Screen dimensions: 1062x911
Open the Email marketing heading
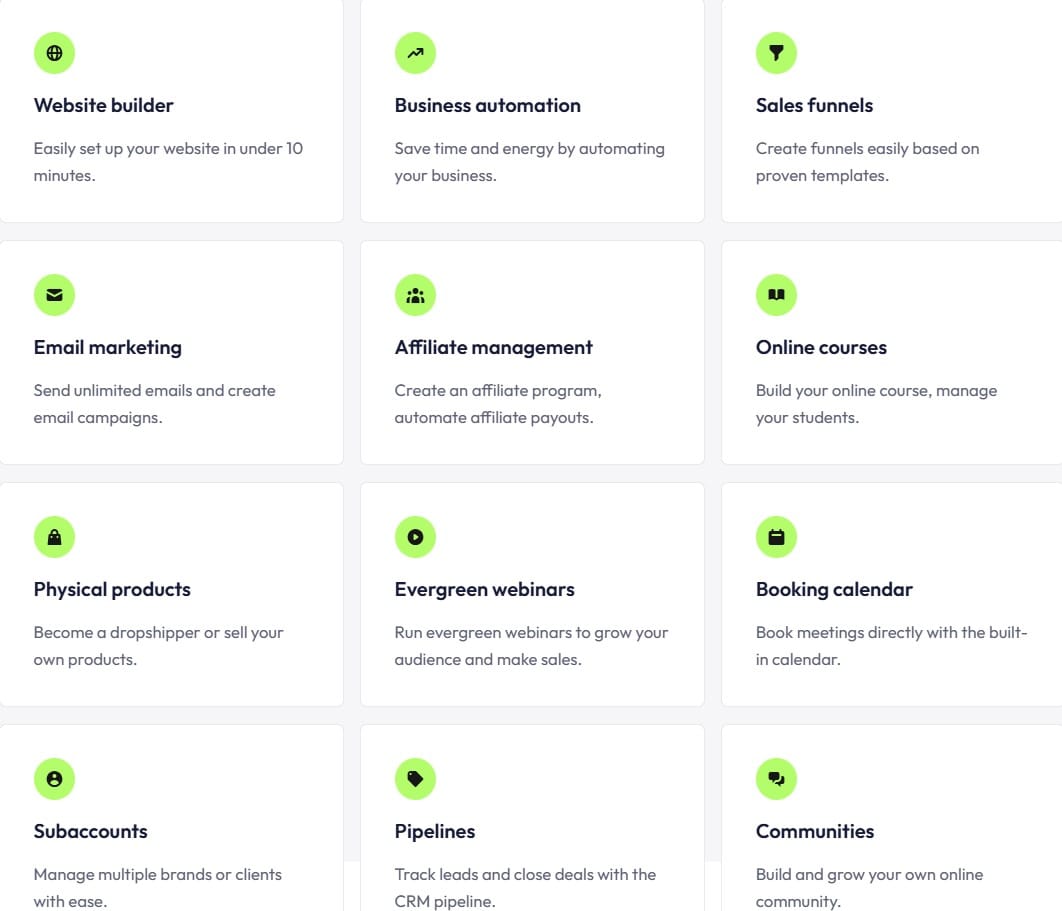click(x=108, y=348)
